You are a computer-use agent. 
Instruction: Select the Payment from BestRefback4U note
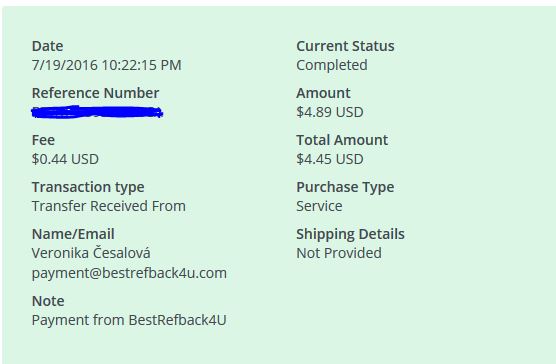[129, 320]
